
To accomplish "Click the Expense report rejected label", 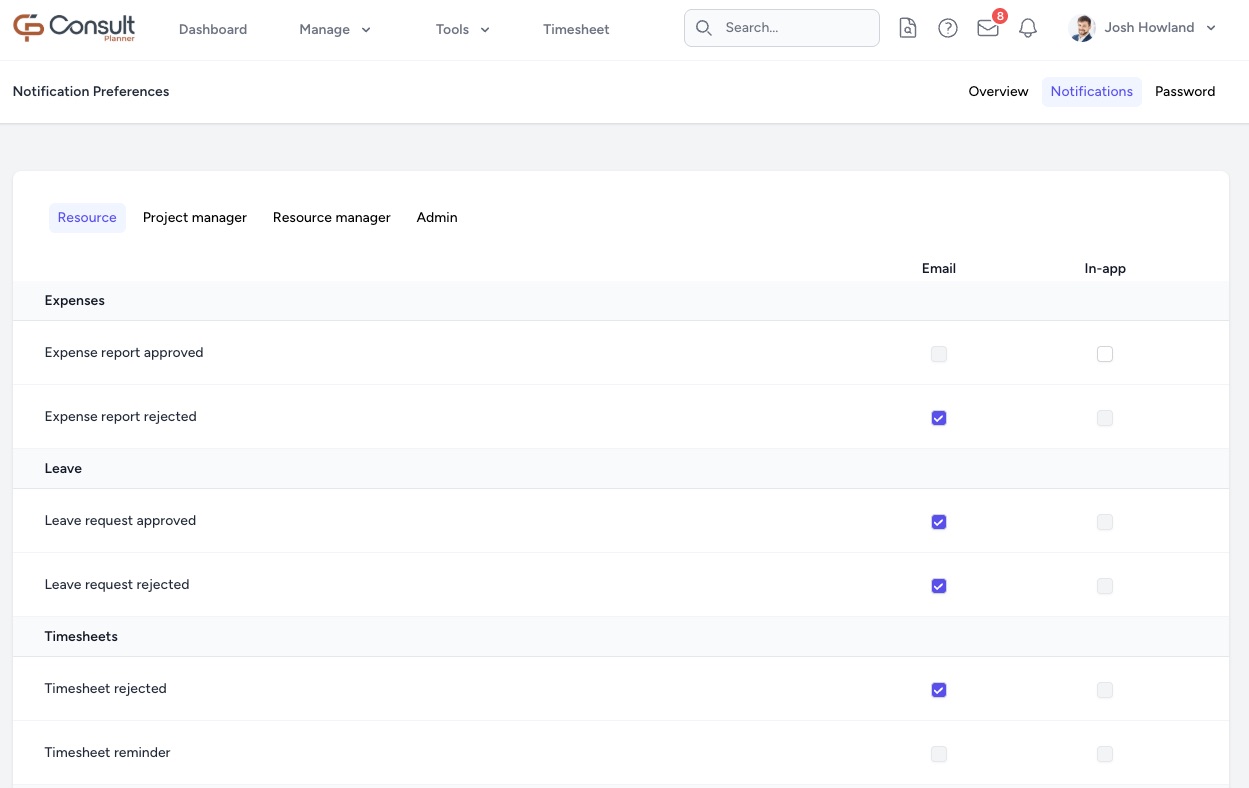I will coord(121,416).
